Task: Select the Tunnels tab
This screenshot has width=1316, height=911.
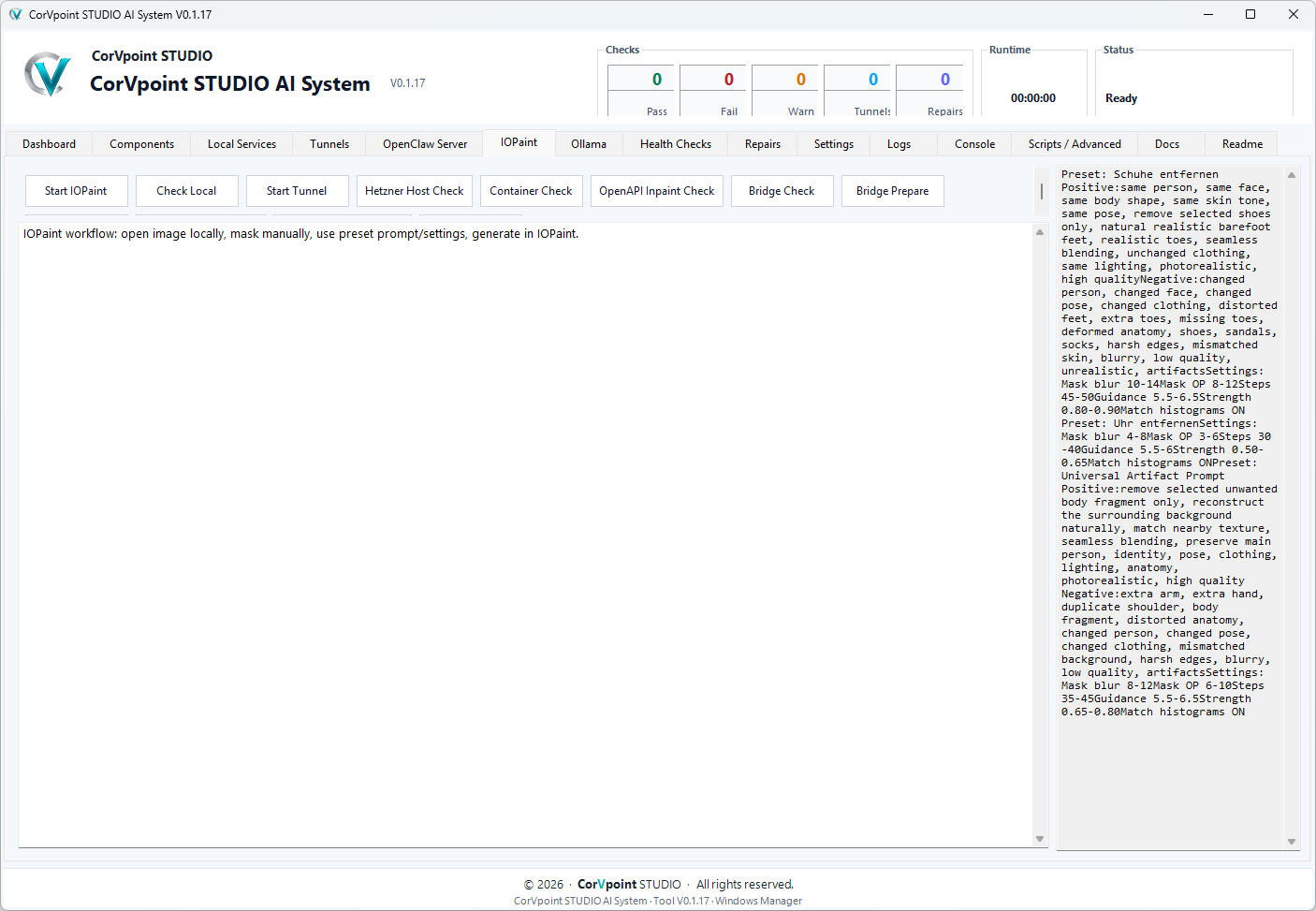Action: (329, 144)
